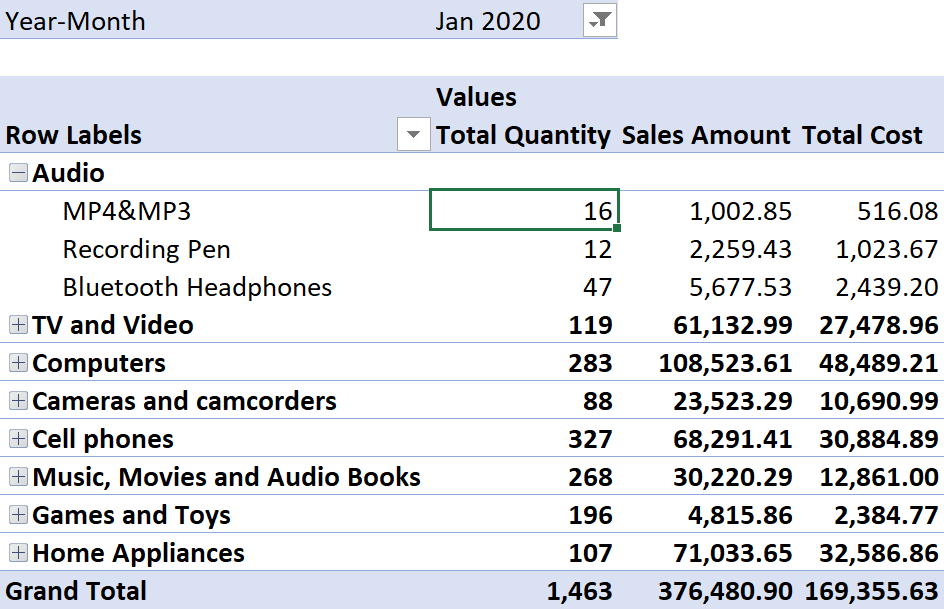
Task: Expand the Cell phones category
Action: click(18, 439)
